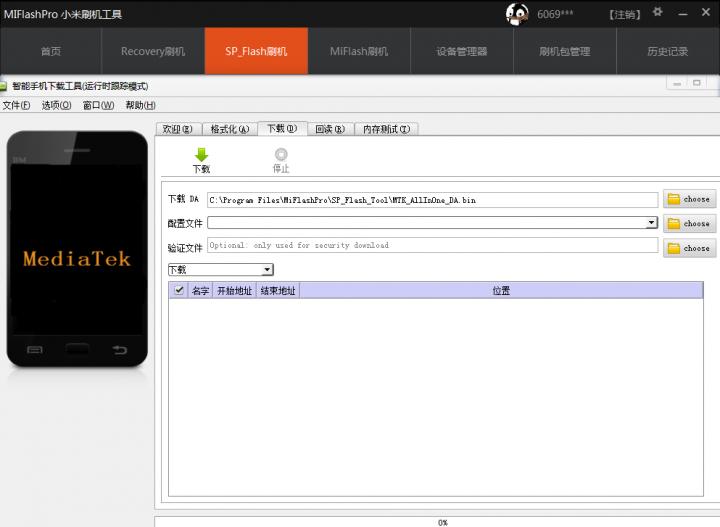Click the MediaTek phone preview image
Image resolution: width=720 pixels, height=527 pixels.
click(x=77, y=248)
